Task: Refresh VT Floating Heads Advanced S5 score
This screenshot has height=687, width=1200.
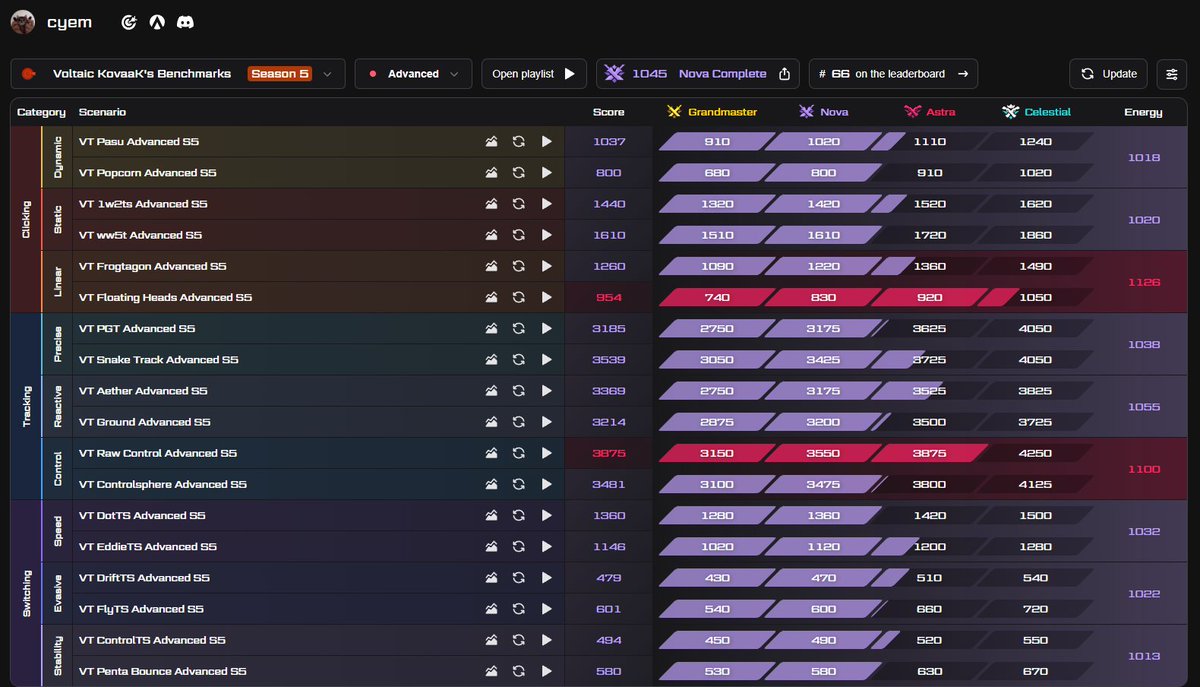Action: tap(518, 297)
